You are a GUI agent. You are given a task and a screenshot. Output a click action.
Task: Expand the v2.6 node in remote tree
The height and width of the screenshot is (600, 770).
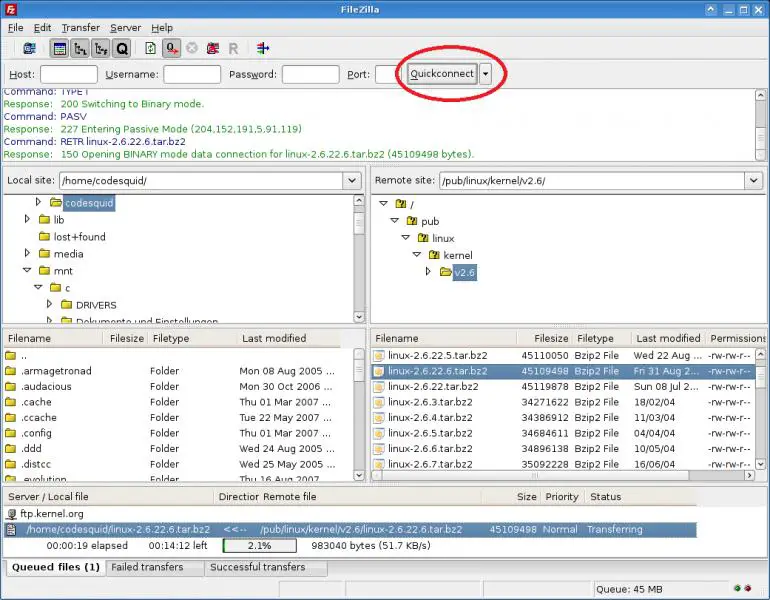pos(428,271)
